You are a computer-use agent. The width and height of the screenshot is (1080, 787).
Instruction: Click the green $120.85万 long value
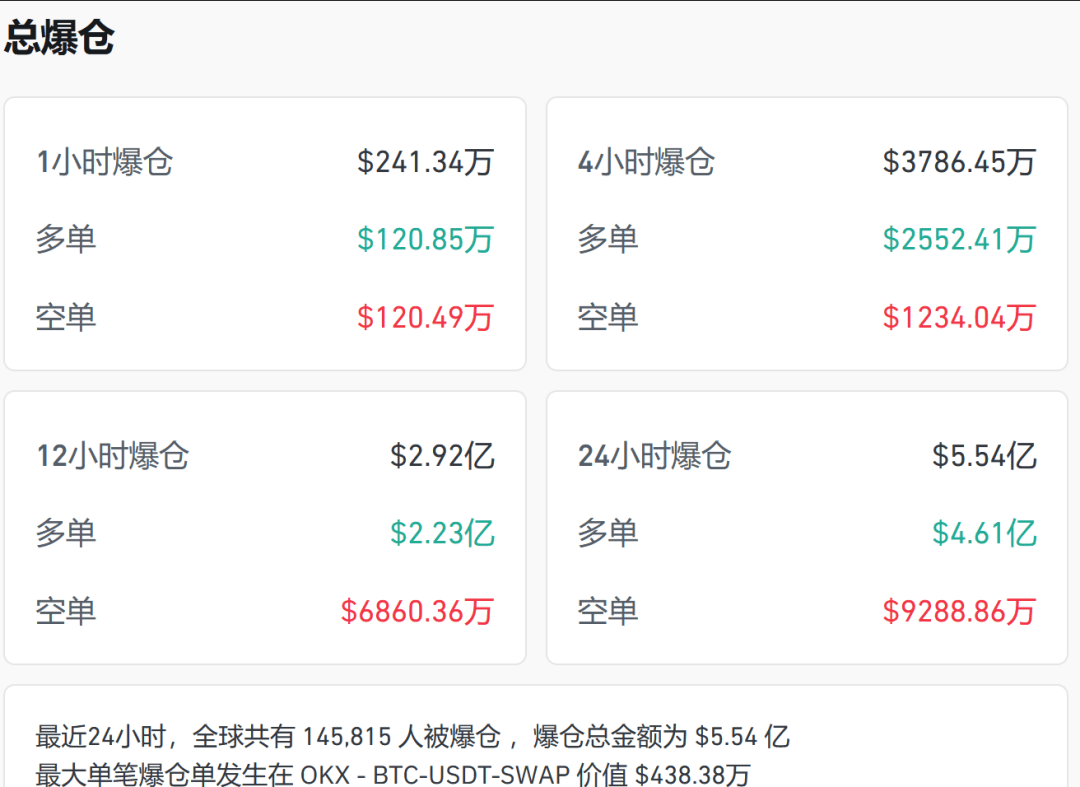425,240
